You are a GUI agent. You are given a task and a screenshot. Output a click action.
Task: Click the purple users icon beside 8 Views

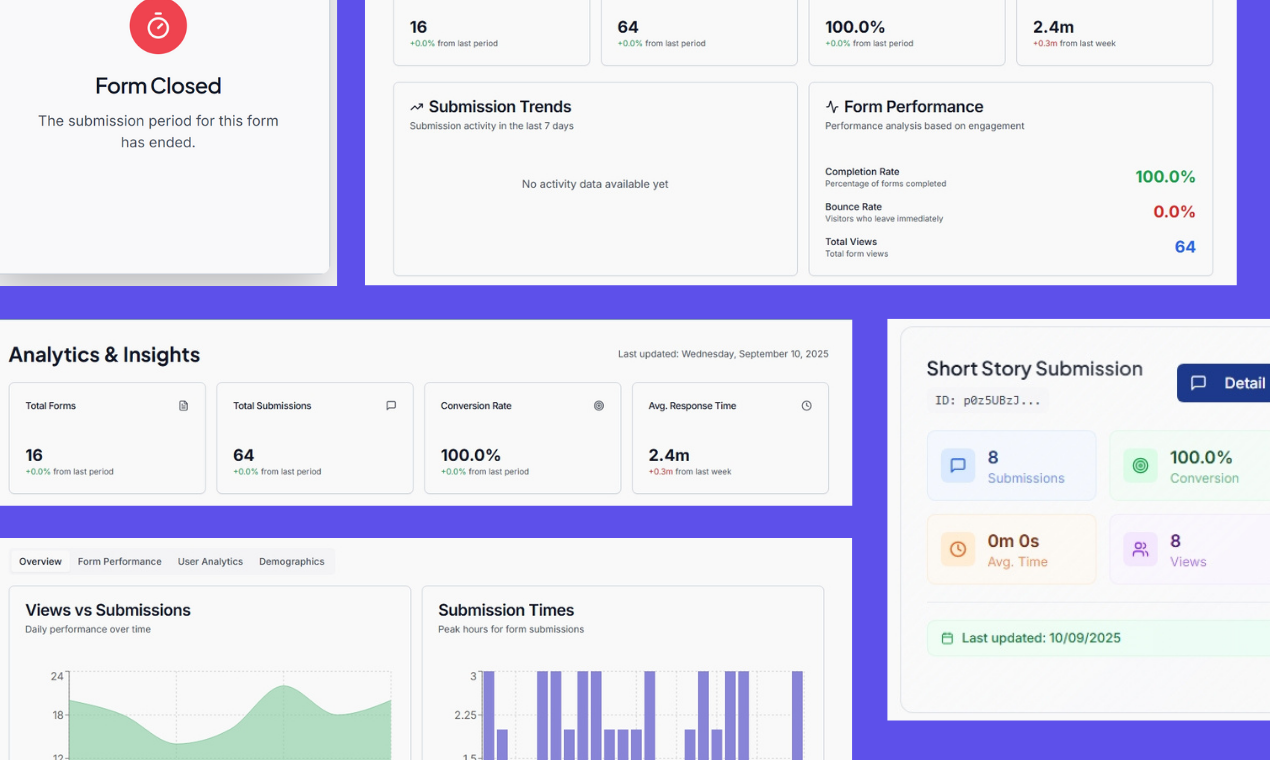(1140, 549)
